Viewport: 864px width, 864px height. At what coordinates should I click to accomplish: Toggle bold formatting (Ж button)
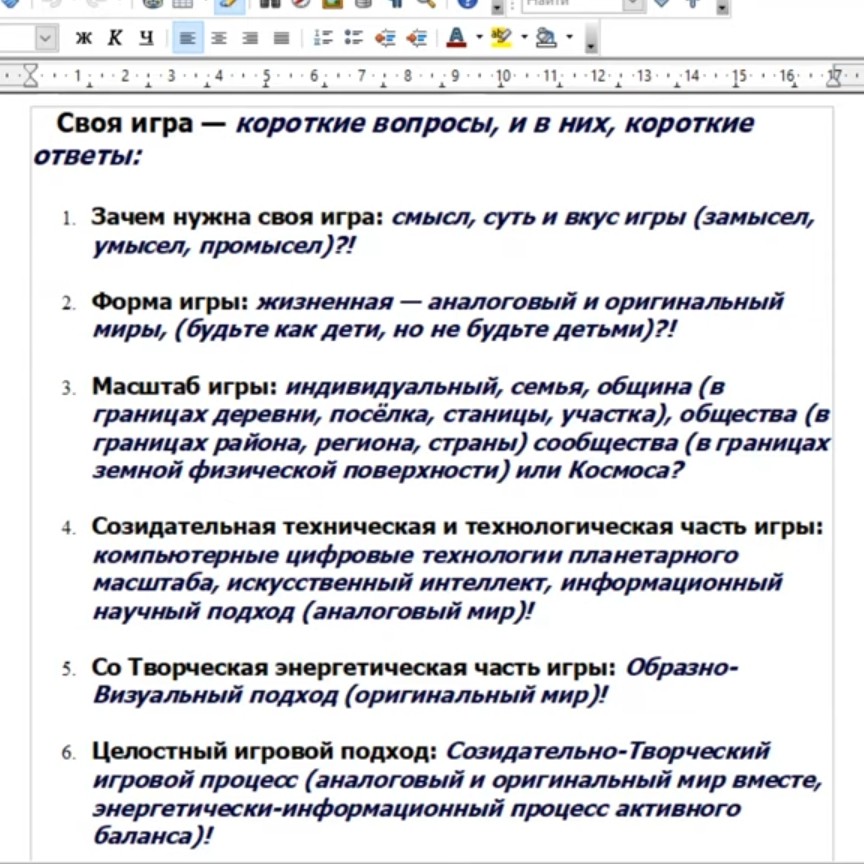[x=84, y=37]
